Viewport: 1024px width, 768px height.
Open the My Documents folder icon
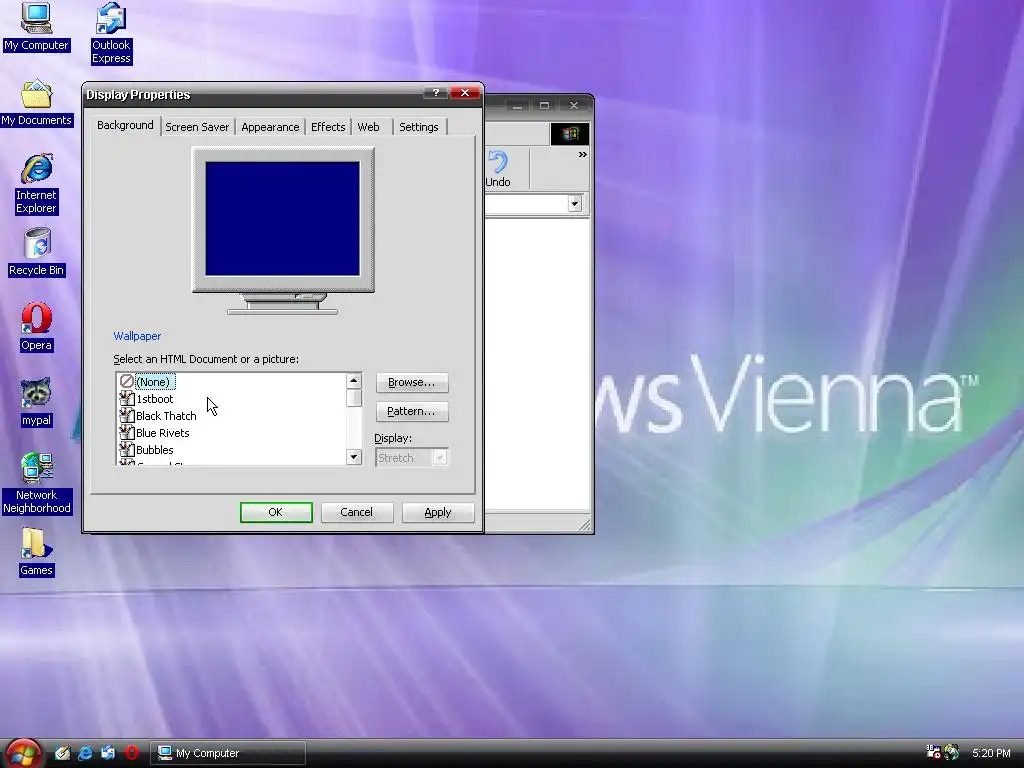click(x=37, y=103)
